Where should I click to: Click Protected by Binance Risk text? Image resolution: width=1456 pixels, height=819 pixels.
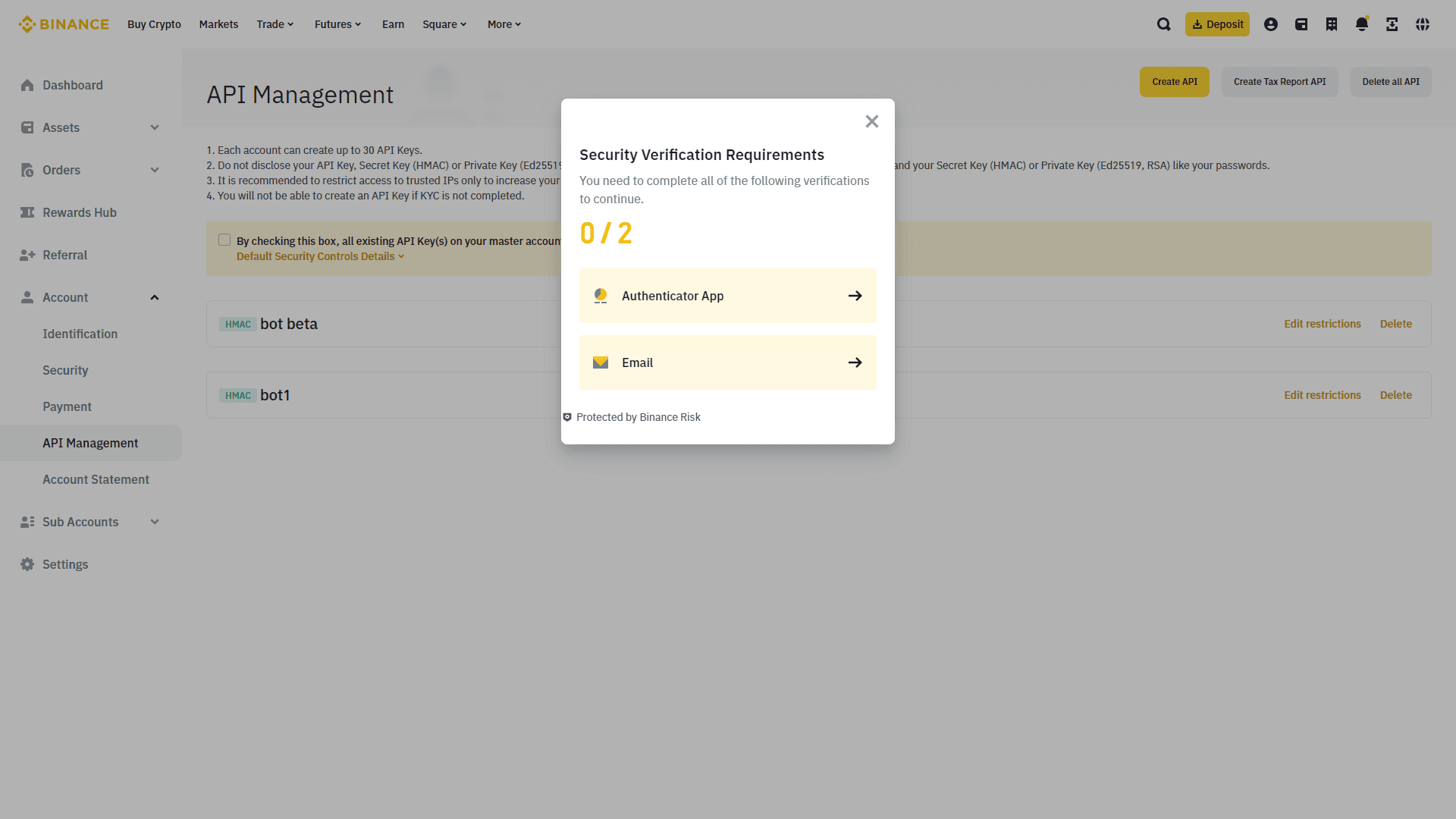(639, 417)
